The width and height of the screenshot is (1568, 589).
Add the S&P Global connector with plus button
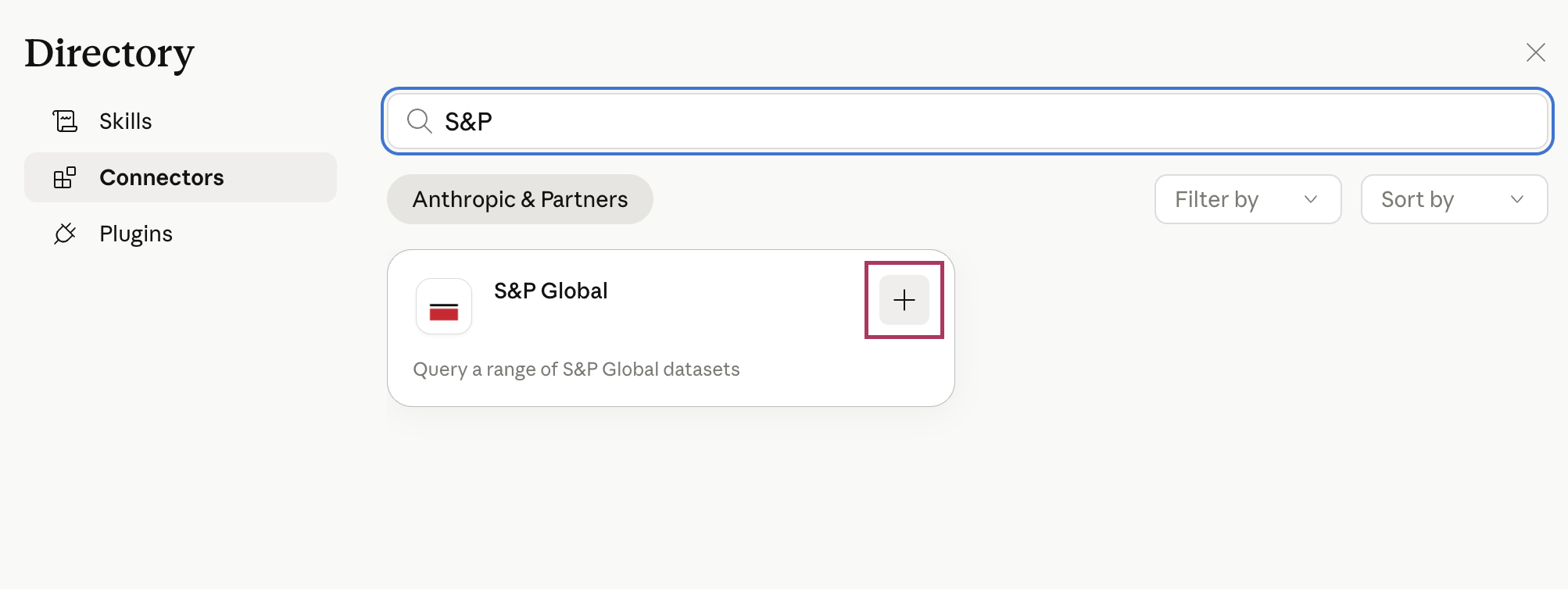pos(904,300)
